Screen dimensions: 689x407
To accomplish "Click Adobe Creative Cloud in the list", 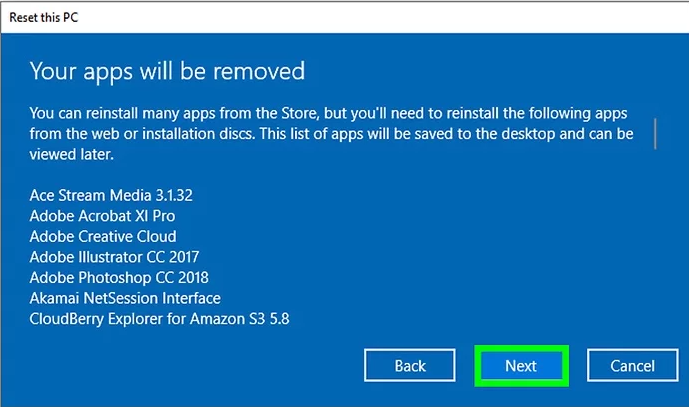I will tap(103, 236).
